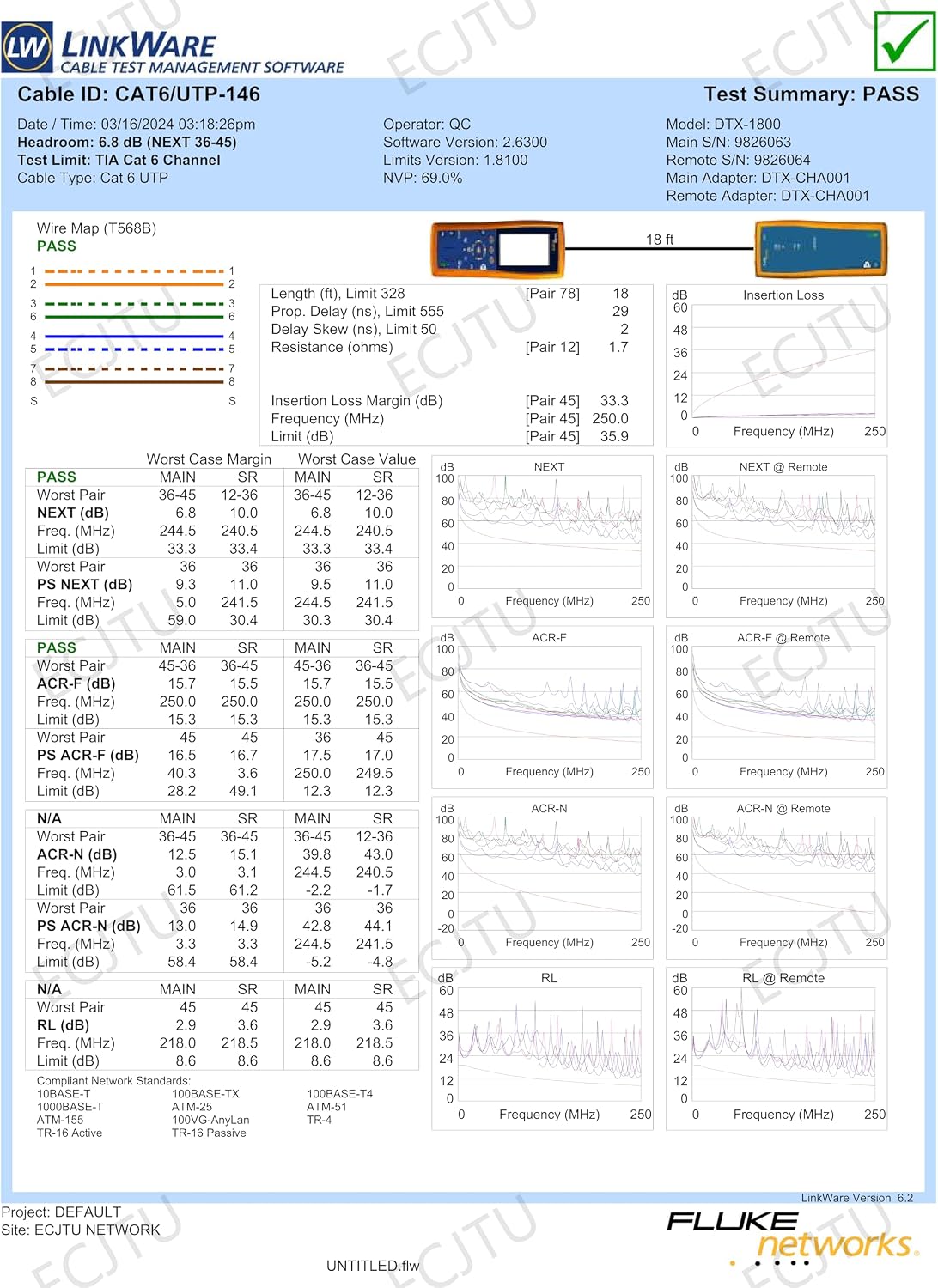Screen dimensions: 938x1288
Task: Click the "Insertion Loss Margin (dB)" label
Action: tap(356, 401)
